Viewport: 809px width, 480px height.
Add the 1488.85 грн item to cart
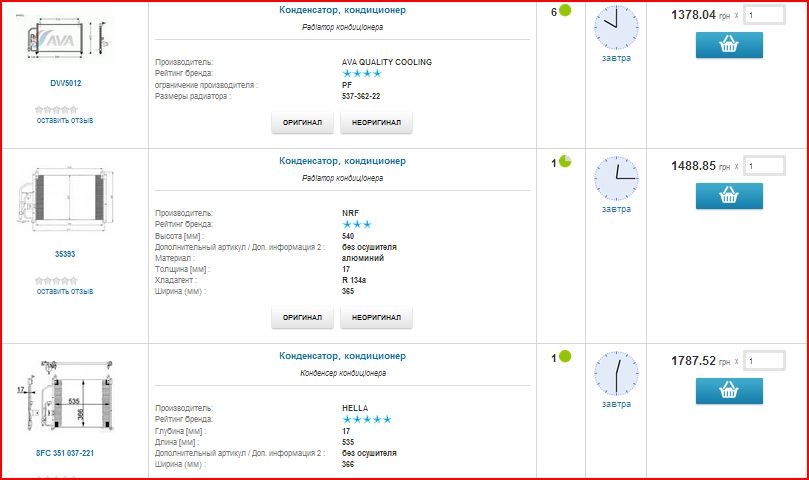point(729,196)
